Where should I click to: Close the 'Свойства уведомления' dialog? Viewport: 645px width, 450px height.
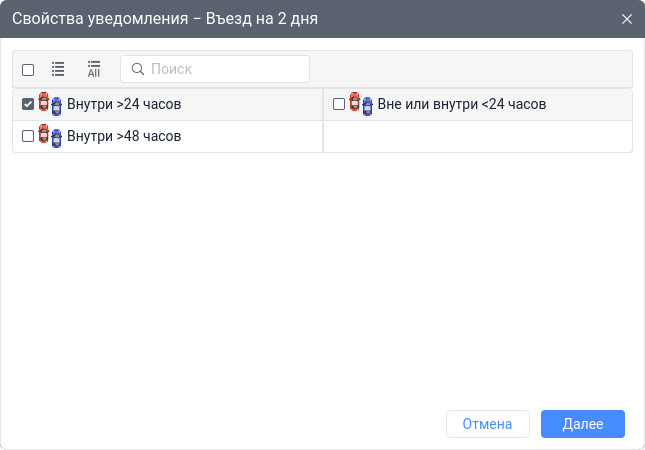(x=627, y=19)
